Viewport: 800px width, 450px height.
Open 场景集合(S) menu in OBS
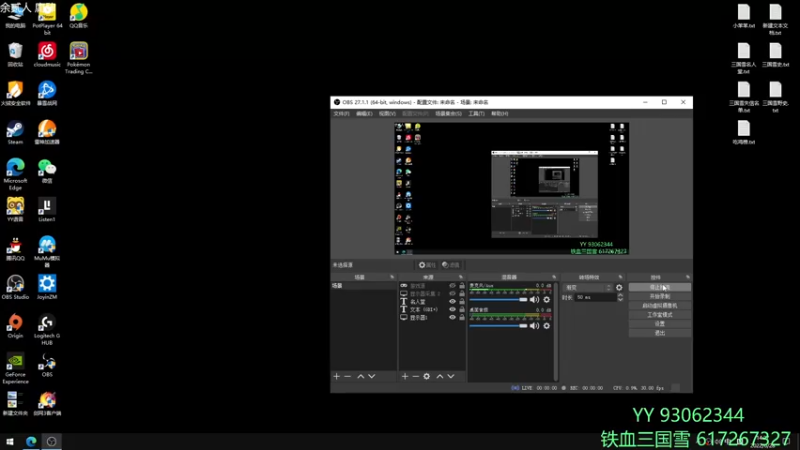click(448, 114)
